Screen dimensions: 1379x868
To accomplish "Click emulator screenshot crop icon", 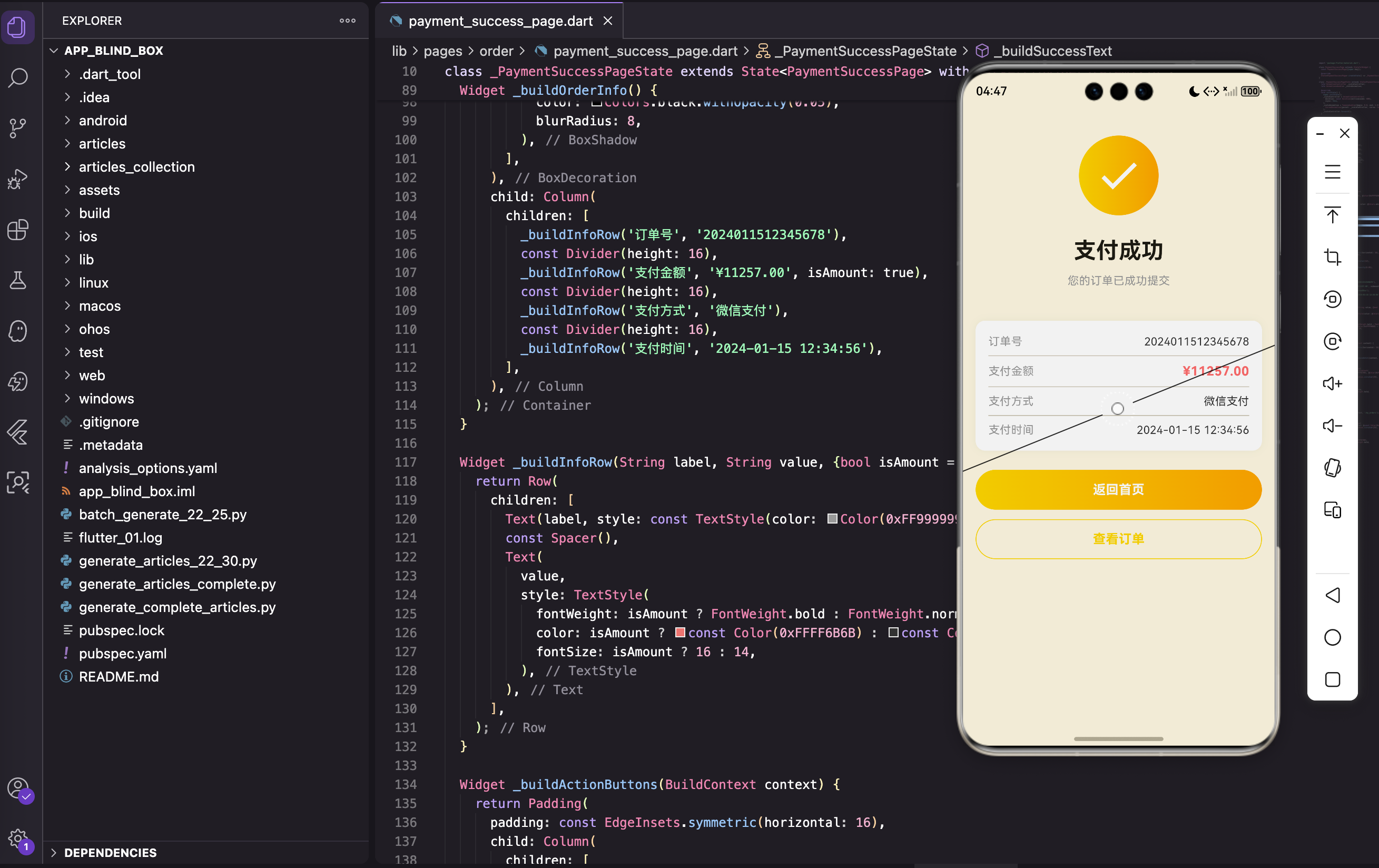I will [1332, 257].
